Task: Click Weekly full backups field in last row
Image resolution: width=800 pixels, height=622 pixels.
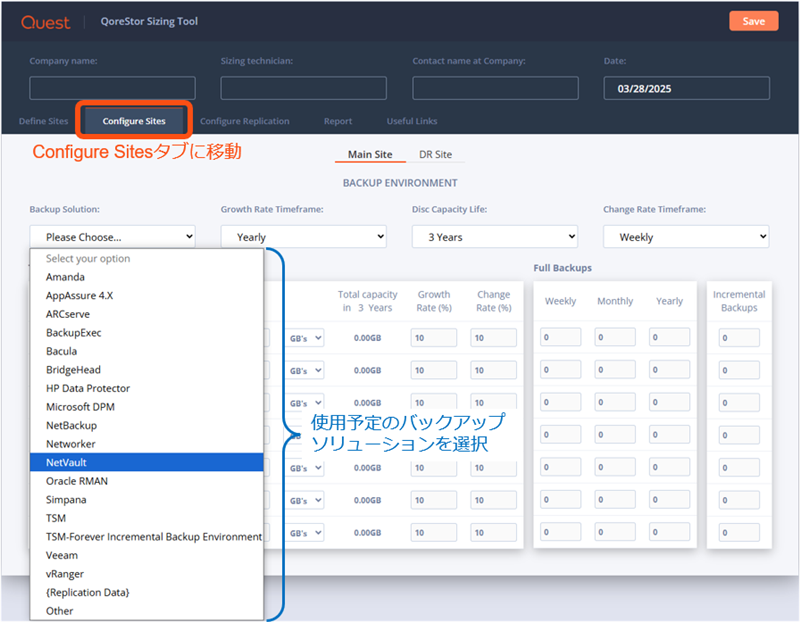Action: coord(560,532)
